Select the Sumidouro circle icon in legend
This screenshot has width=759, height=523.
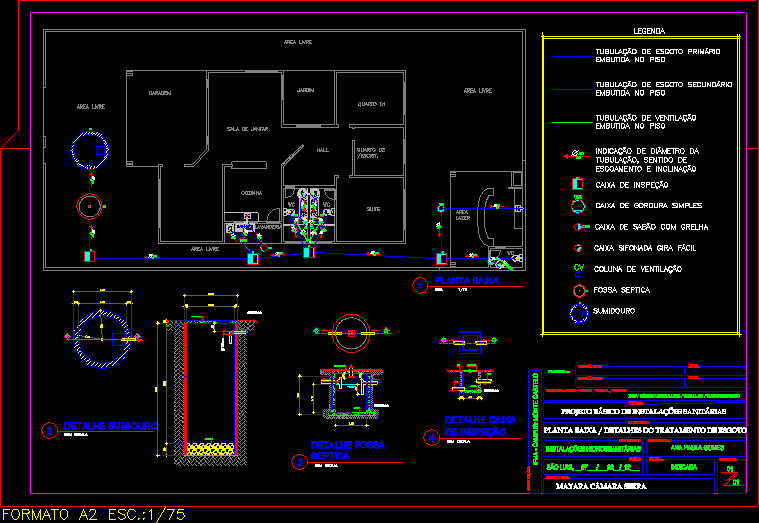point(577,311)
